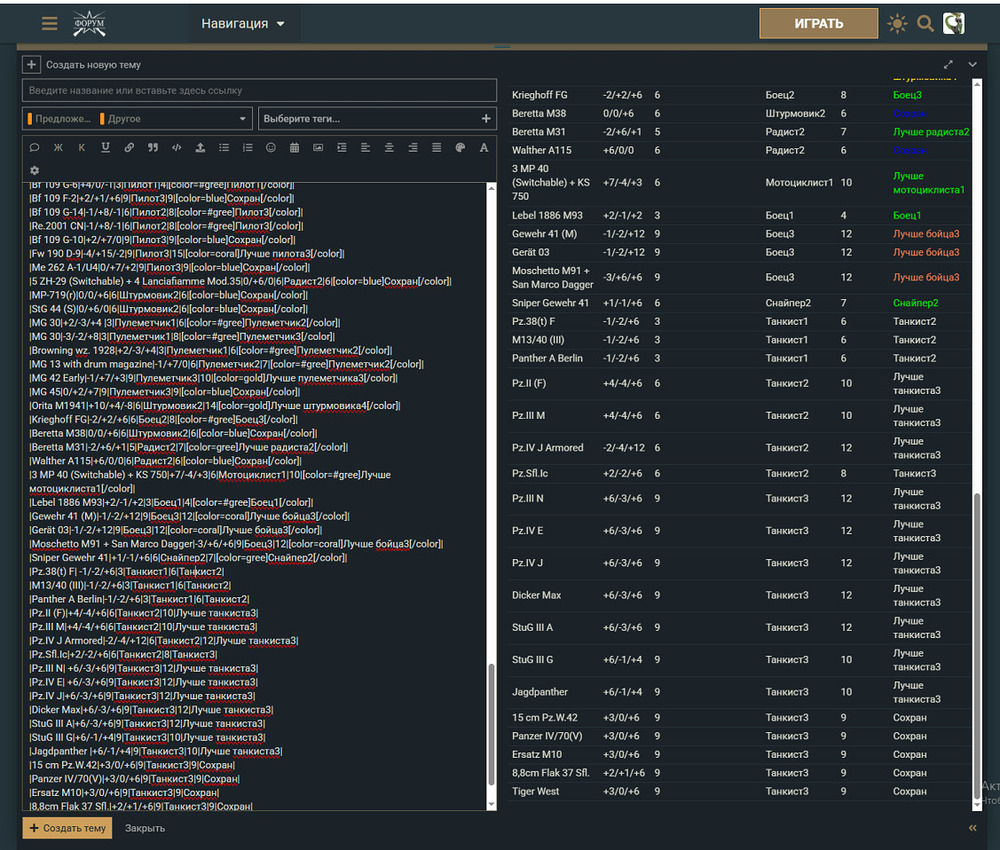The height and width of the screenshot is (850, 1000).
Task: Expand the Навигация dropdown menu
Action: (x=243, y=24)
